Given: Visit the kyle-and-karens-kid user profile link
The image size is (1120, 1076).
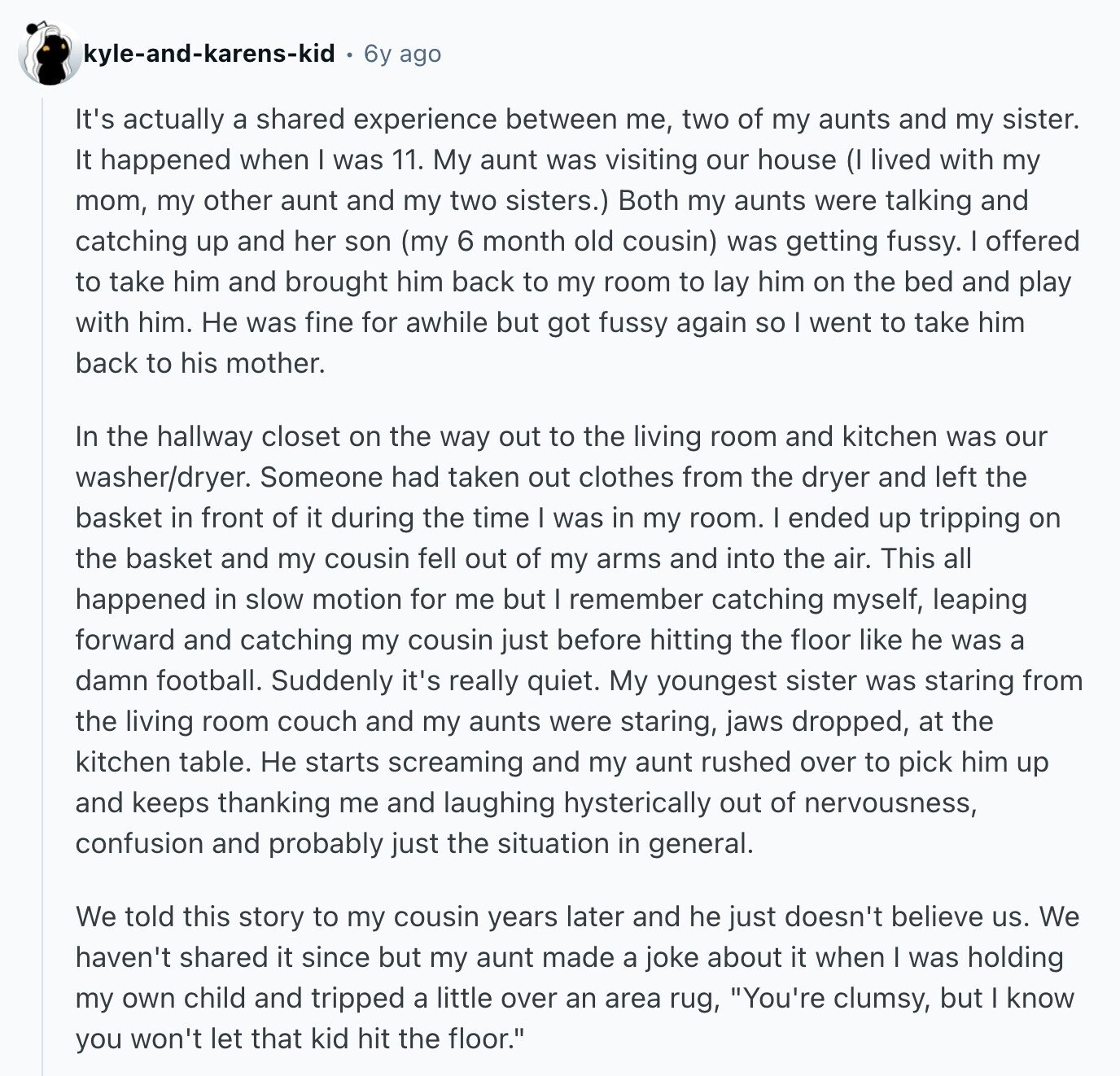Looking at the screenshot, I should [209, 54].
